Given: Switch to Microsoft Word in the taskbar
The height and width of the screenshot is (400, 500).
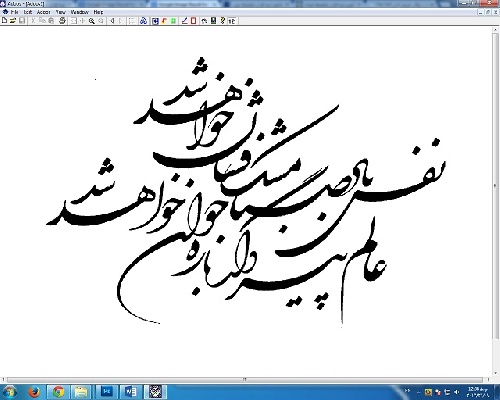Looking at the screenshot, I should [x=131, y=392].
